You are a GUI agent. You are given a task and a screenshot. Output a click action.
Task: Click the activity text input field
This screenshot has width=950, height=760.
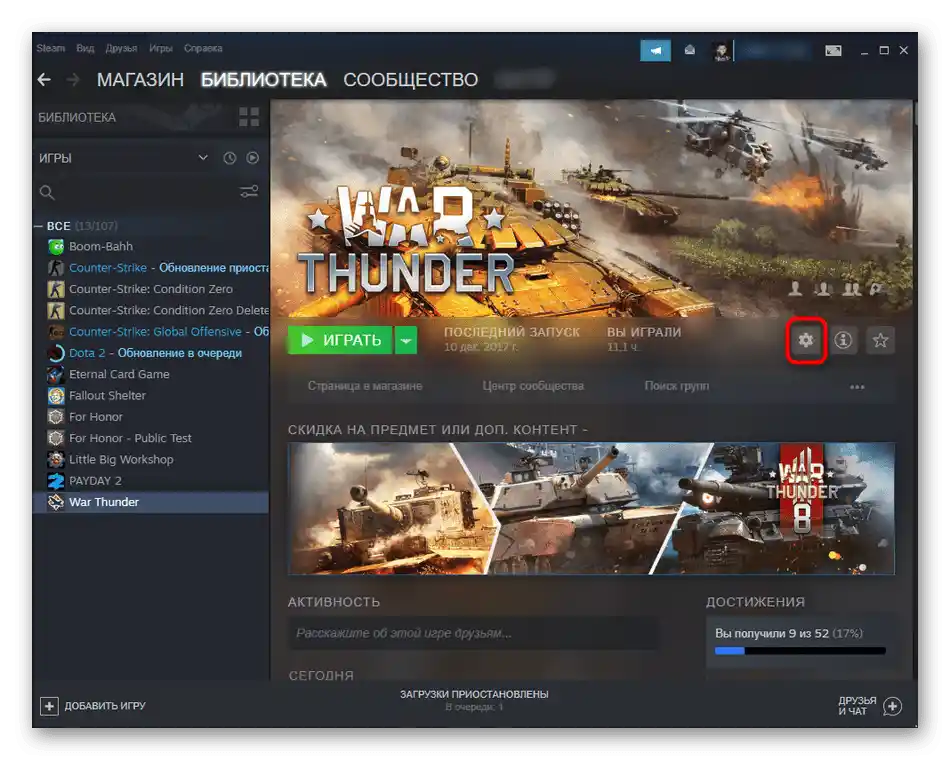pyautogui.click(x=473, y=633)
